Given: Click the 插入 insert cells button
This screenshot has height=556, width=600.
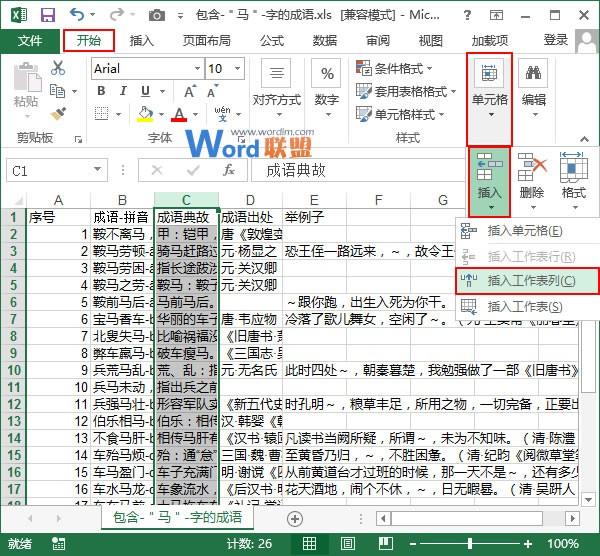Looking at the screenshot, I should pyautogui.click(x=489, y=181).
